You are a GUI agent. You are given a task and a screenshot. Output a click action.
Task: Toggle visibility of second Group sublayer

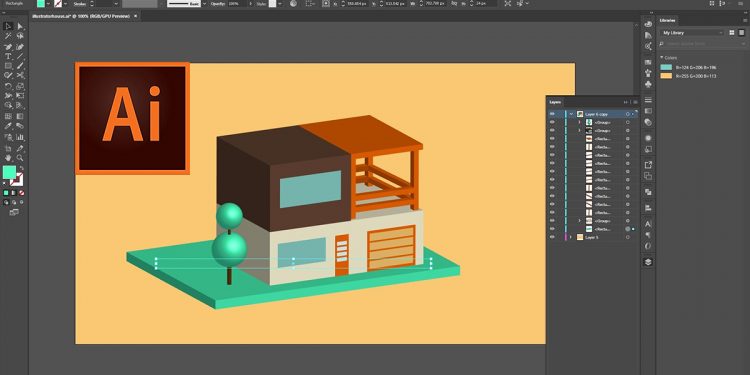[552, 131]
